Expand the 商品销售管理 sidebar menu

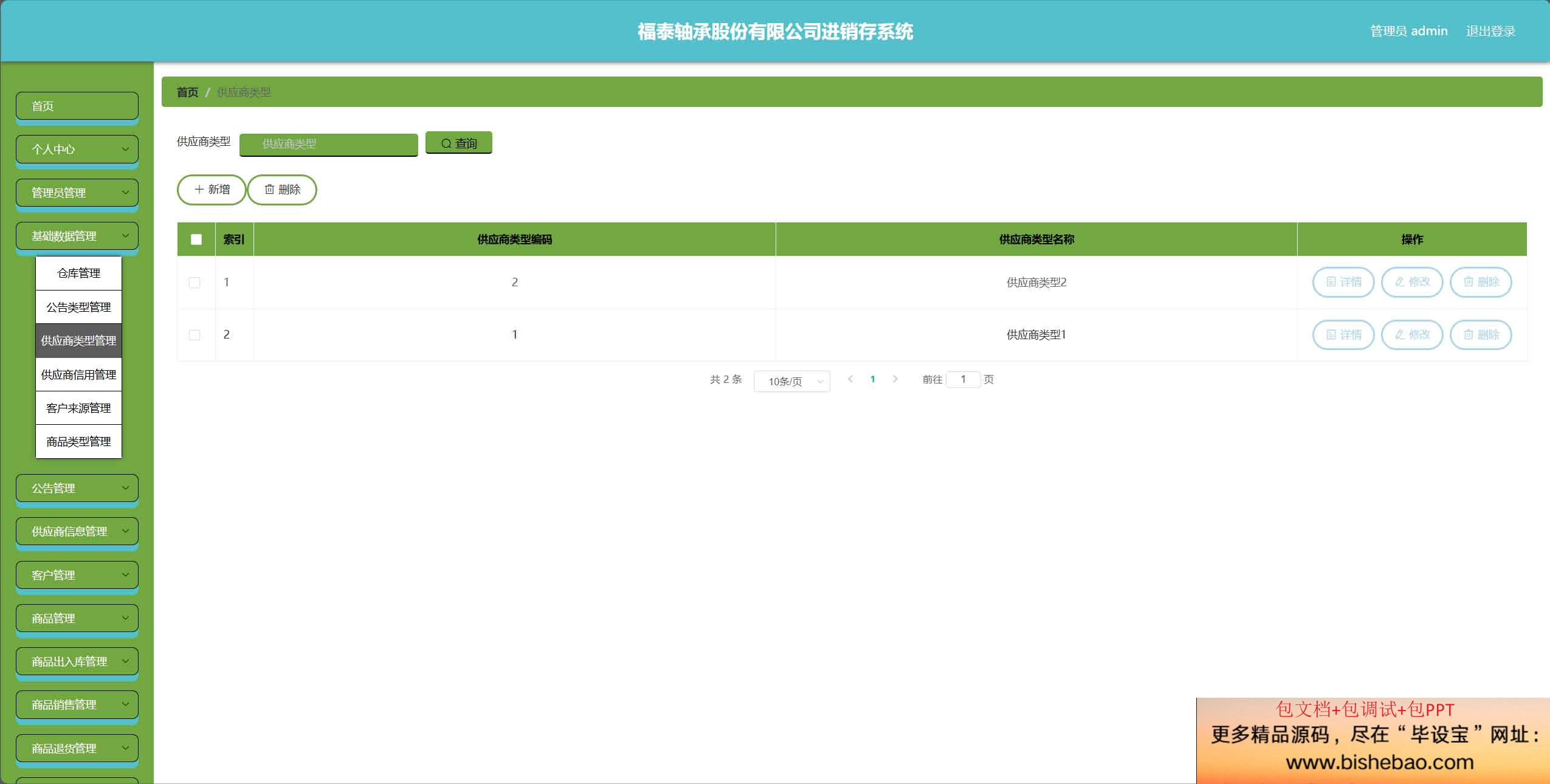tap(77, 704)
